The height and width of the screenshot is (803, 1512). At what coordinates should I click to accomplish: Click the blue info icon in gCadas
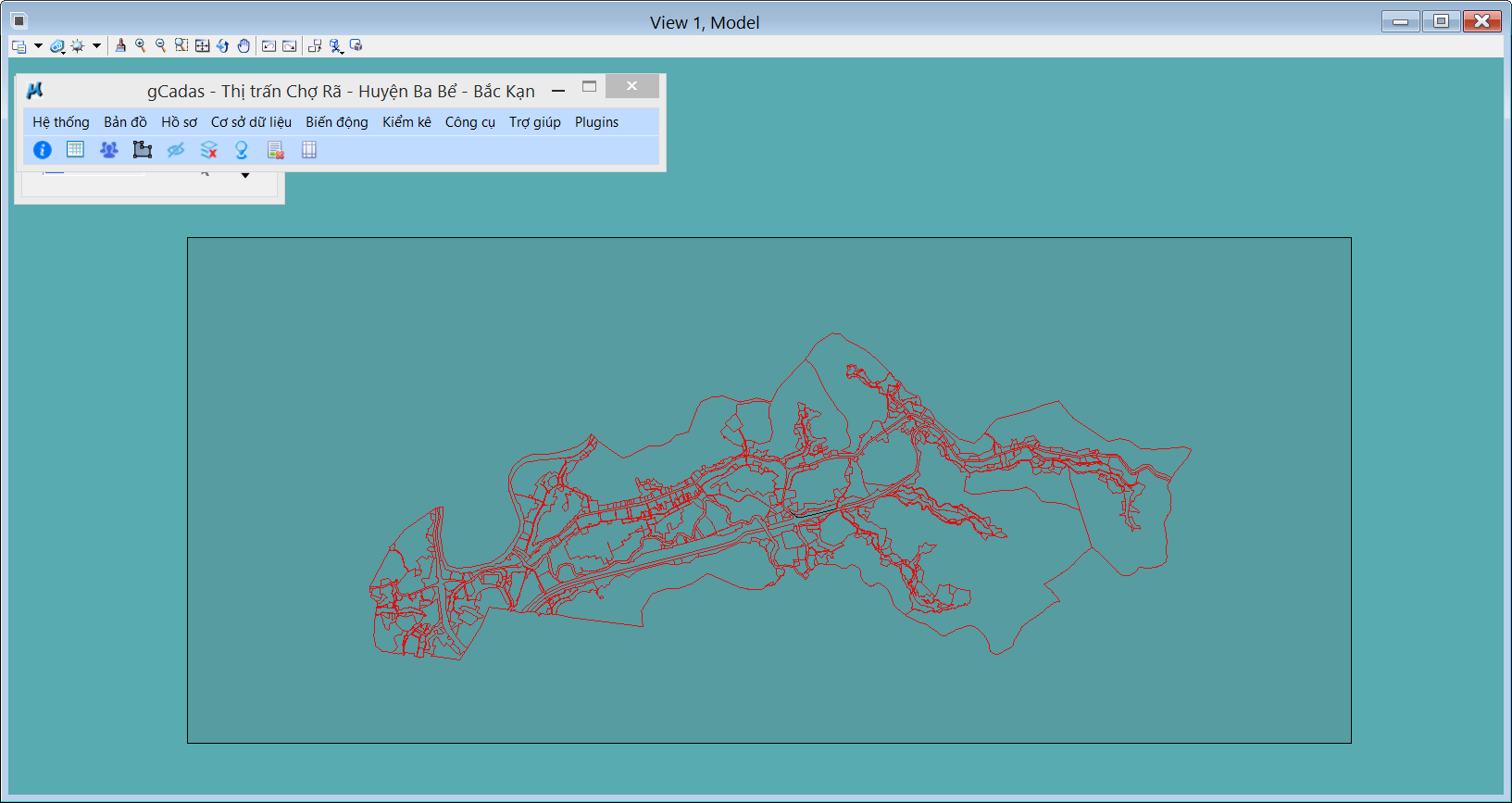[x=43, y=150]
